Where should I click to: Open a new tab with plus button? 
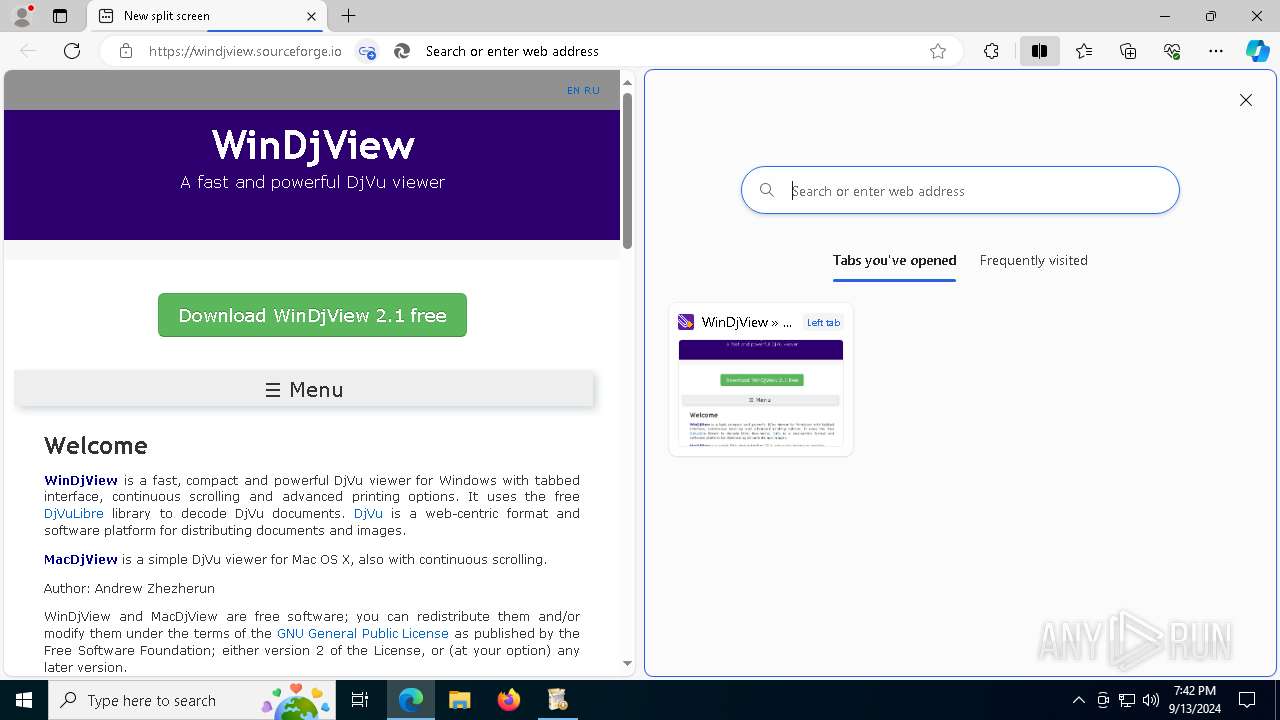pyautogui.click(x=348, y=16)
